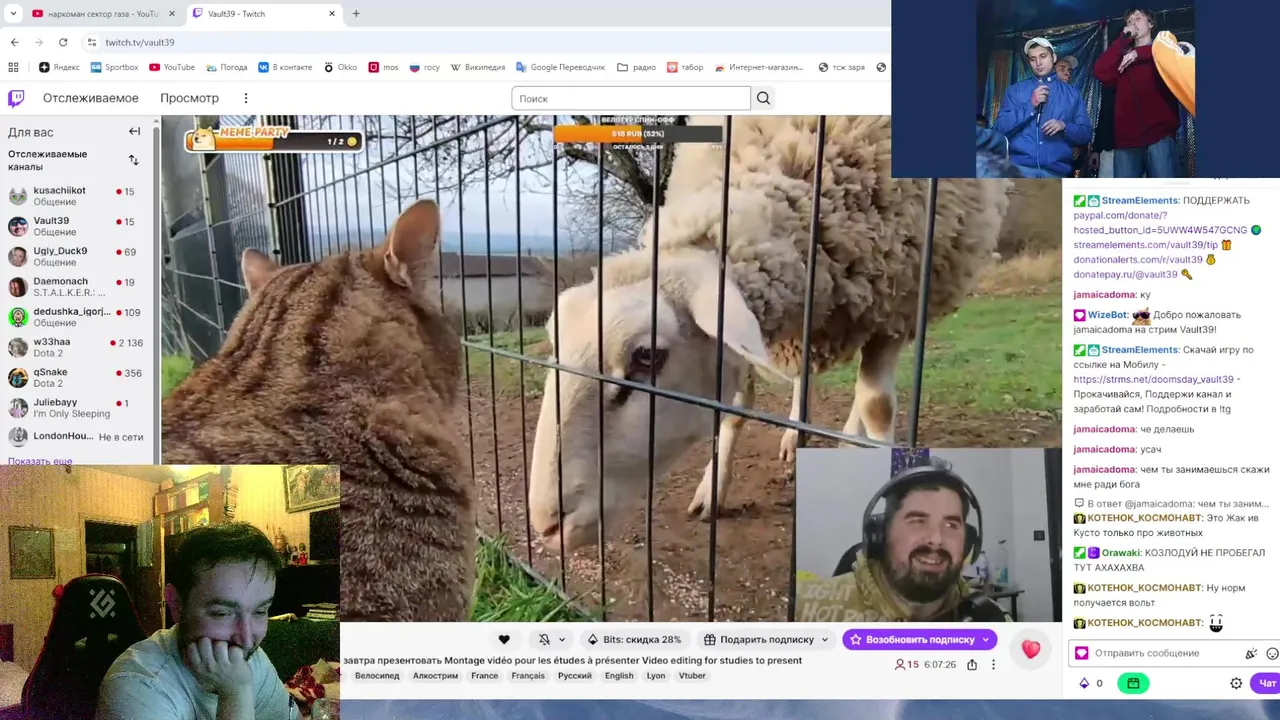1280x720 pixels.
Task: Open the Okko bookmark
Action: [340, 67]
